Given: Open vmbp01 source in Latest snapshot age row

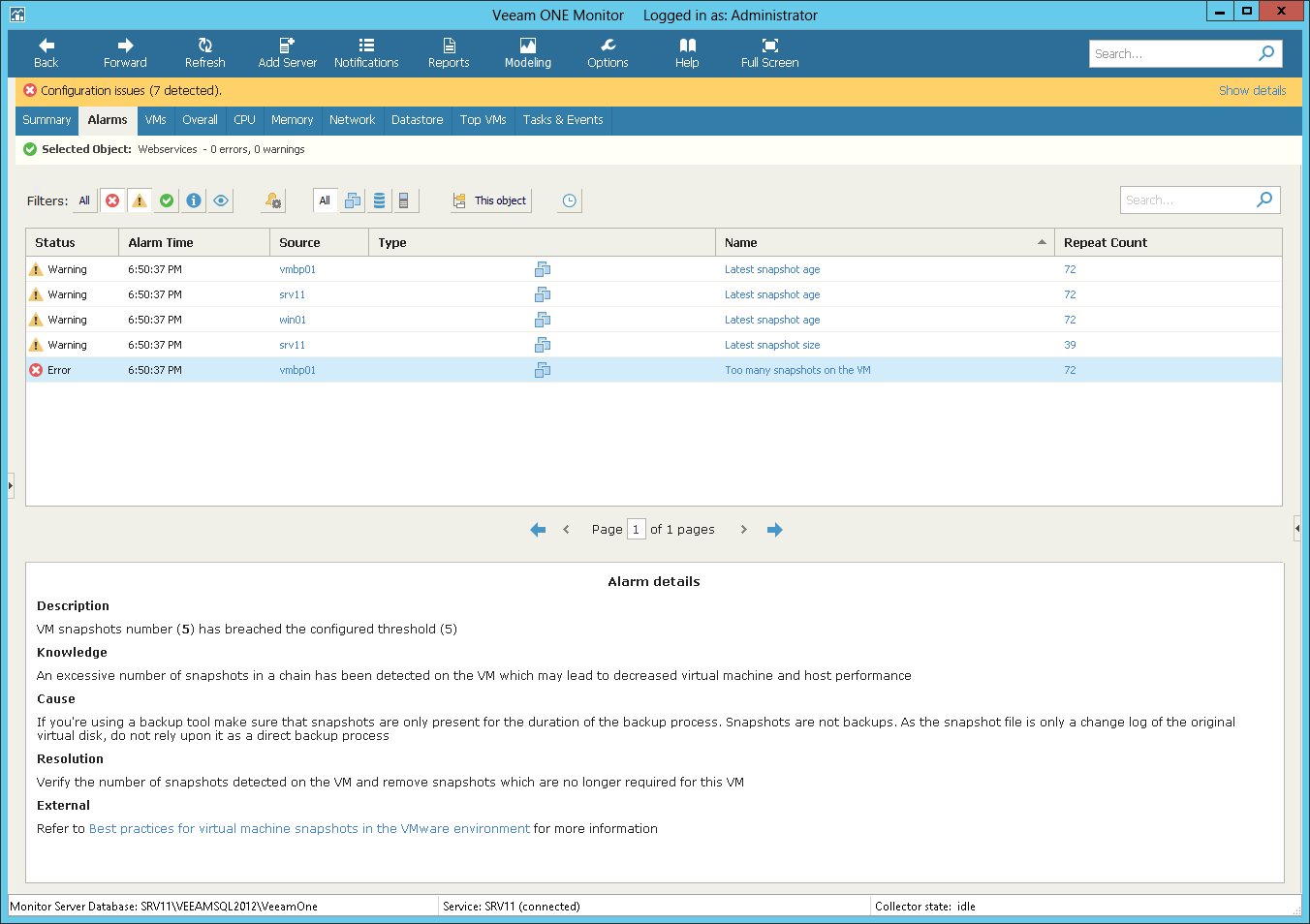Looking at the screenshot, I should 297,269.
